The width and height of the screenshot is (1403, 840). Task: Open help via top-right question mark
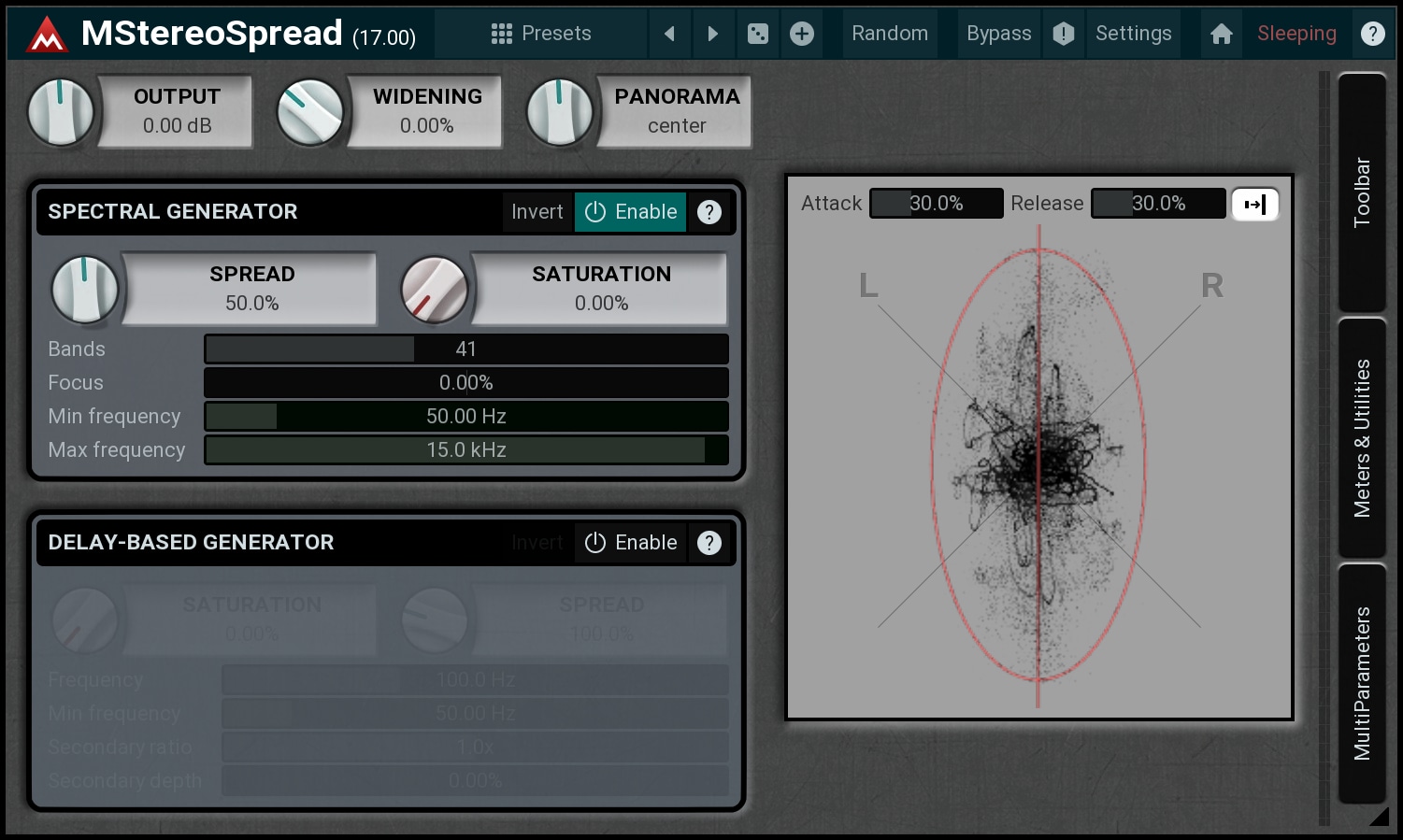coord(1372,34)
